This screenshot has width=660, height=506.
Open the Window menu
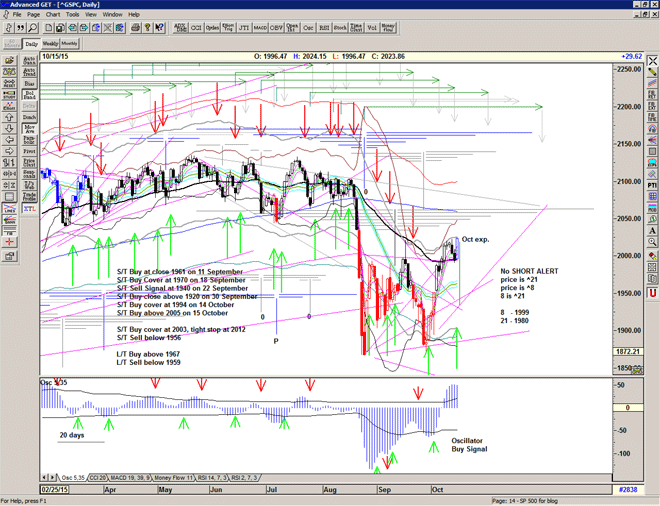112,15
